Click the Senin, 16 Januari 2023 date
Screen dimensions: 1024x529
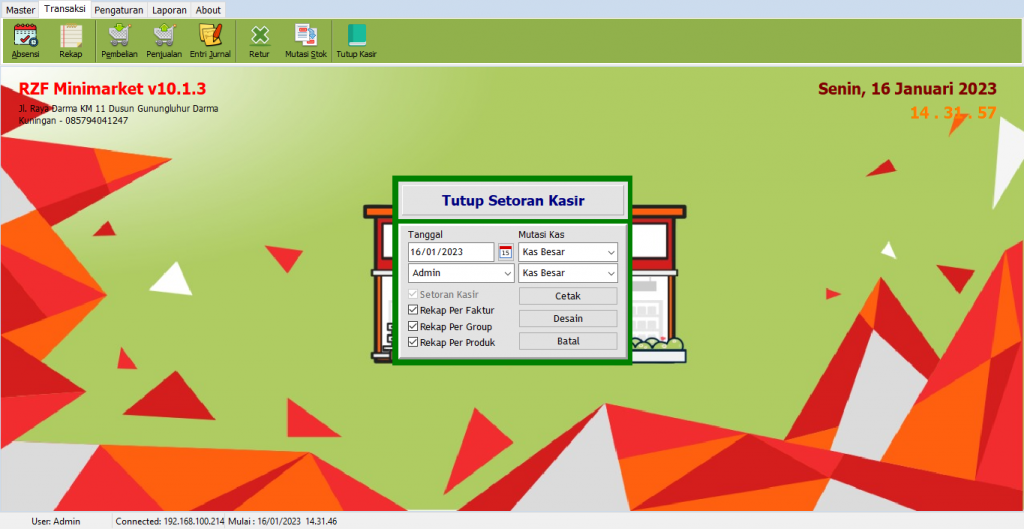tap(907, 89)
